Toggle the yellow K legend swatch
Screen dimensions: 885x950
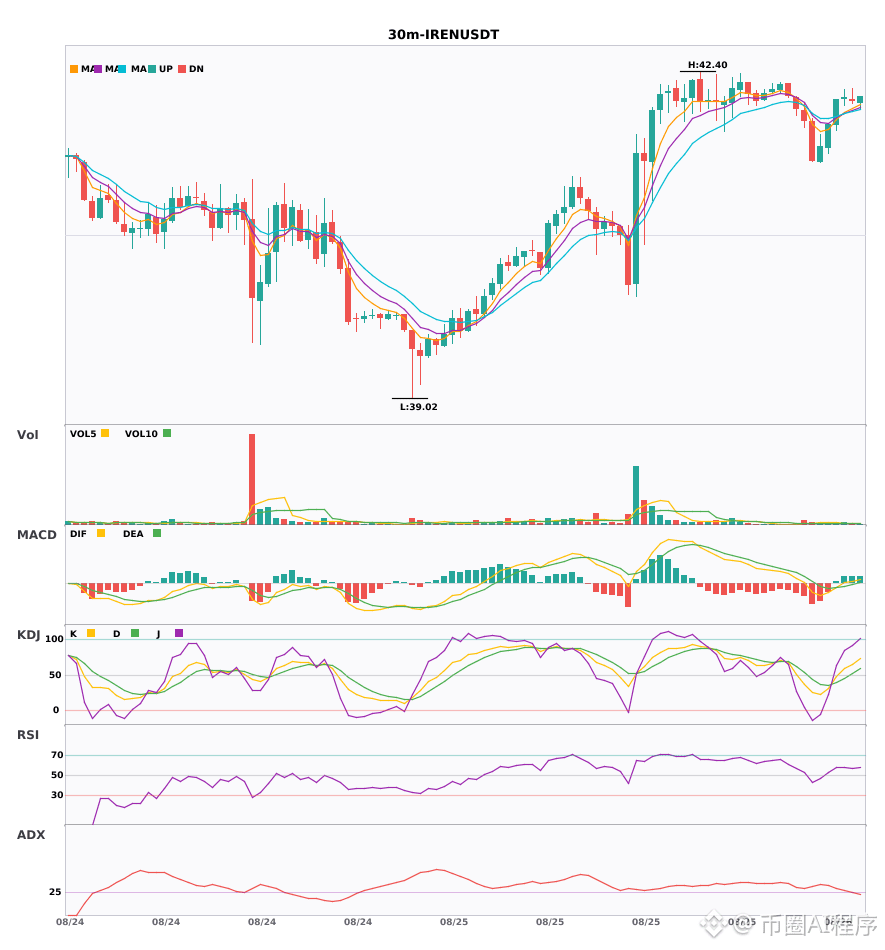tap(91, 633)
